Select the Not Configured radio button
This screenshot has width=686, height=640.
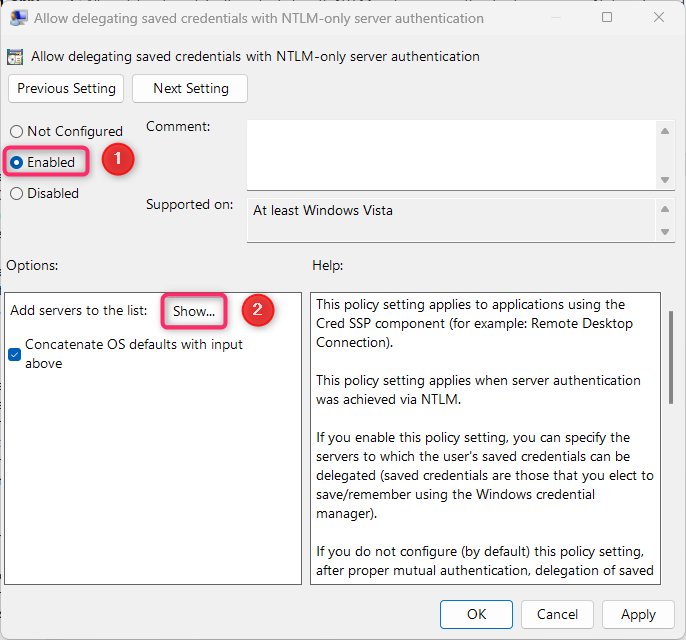tap(16, 131)
